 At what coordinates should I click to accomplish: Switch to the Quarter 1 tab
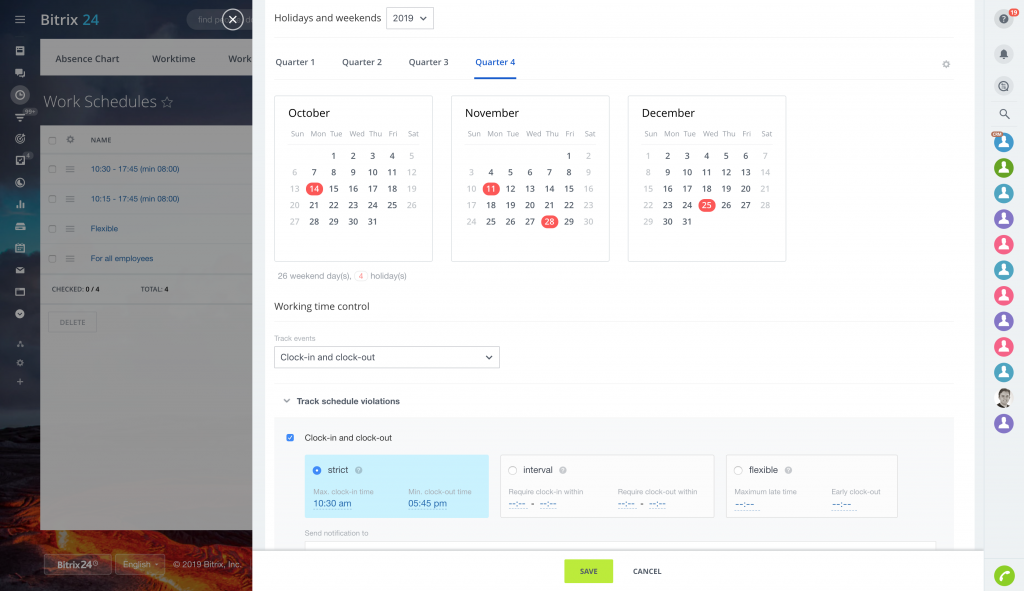(x=295, y=62)
